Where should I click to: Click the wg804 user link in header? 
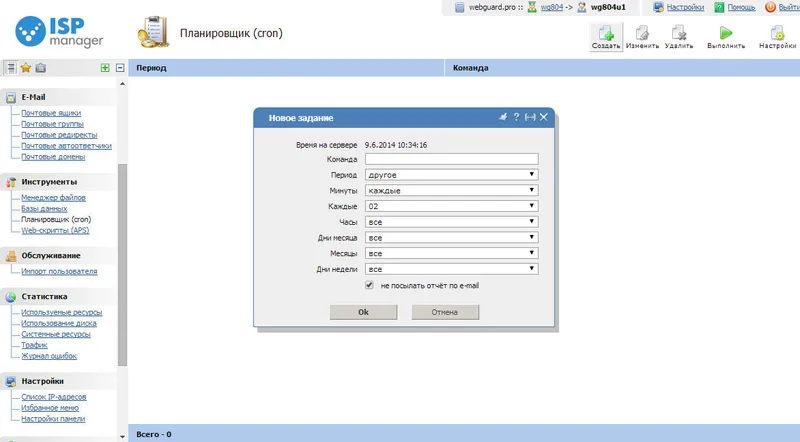552,7
